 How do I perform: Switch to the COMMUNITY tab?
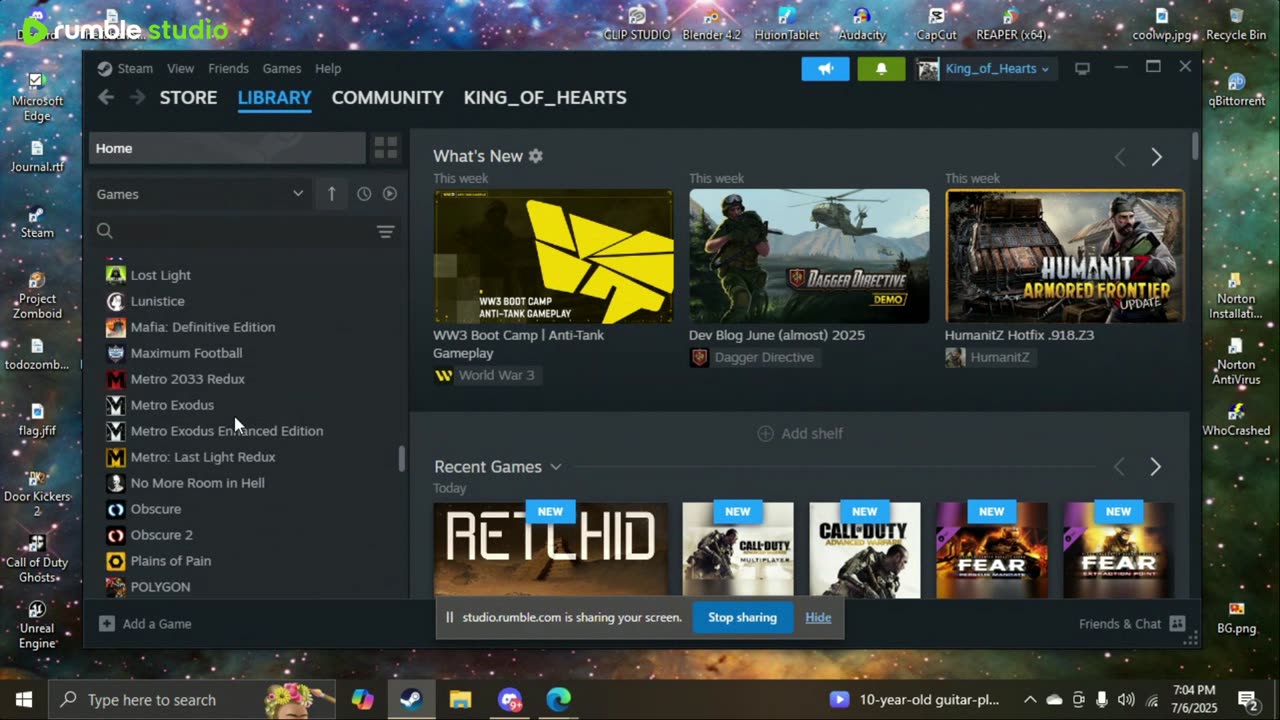[x=388, y=98]
